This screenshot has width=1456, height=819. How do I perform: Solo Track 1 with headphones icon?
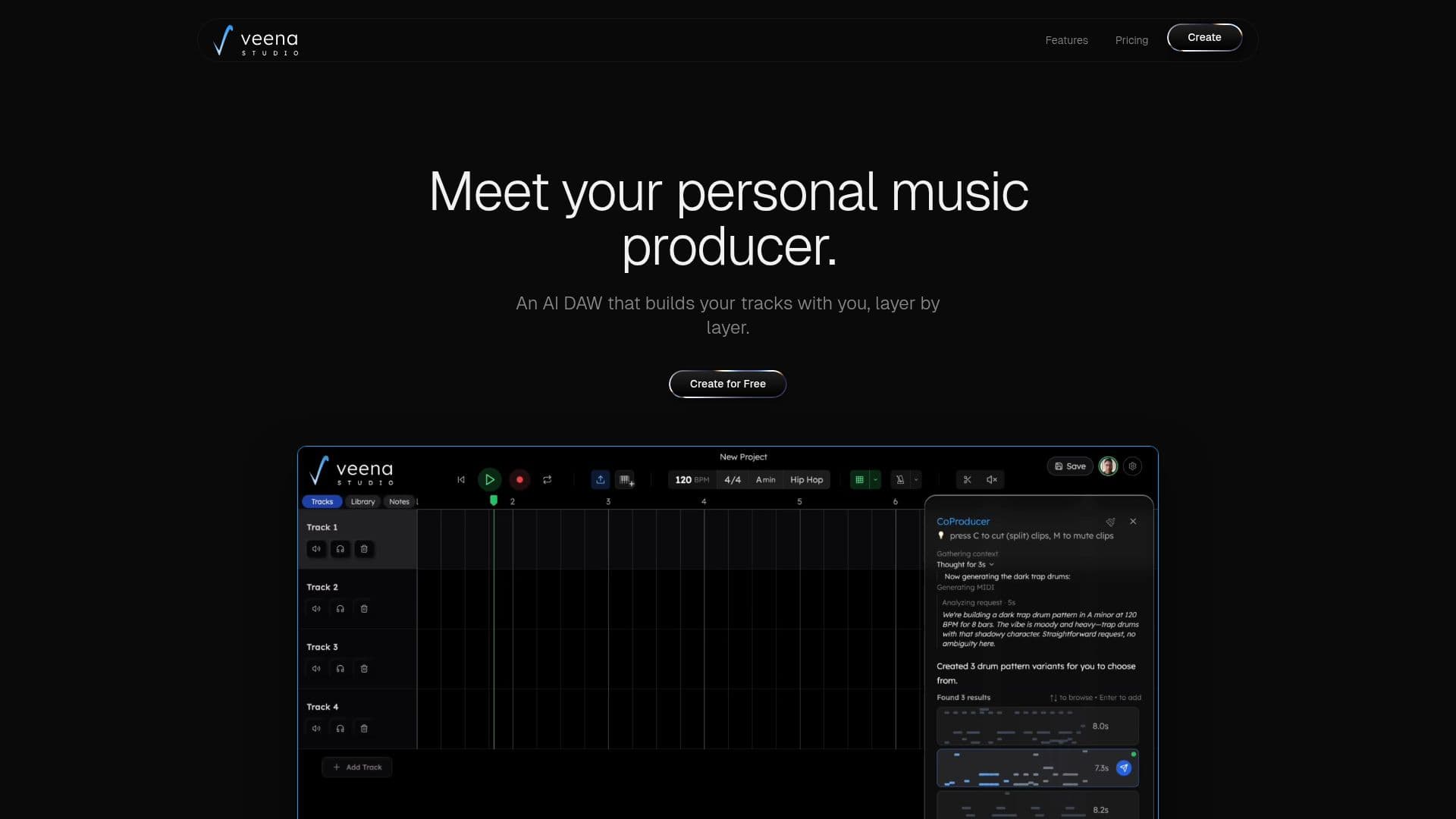point(340,549)
